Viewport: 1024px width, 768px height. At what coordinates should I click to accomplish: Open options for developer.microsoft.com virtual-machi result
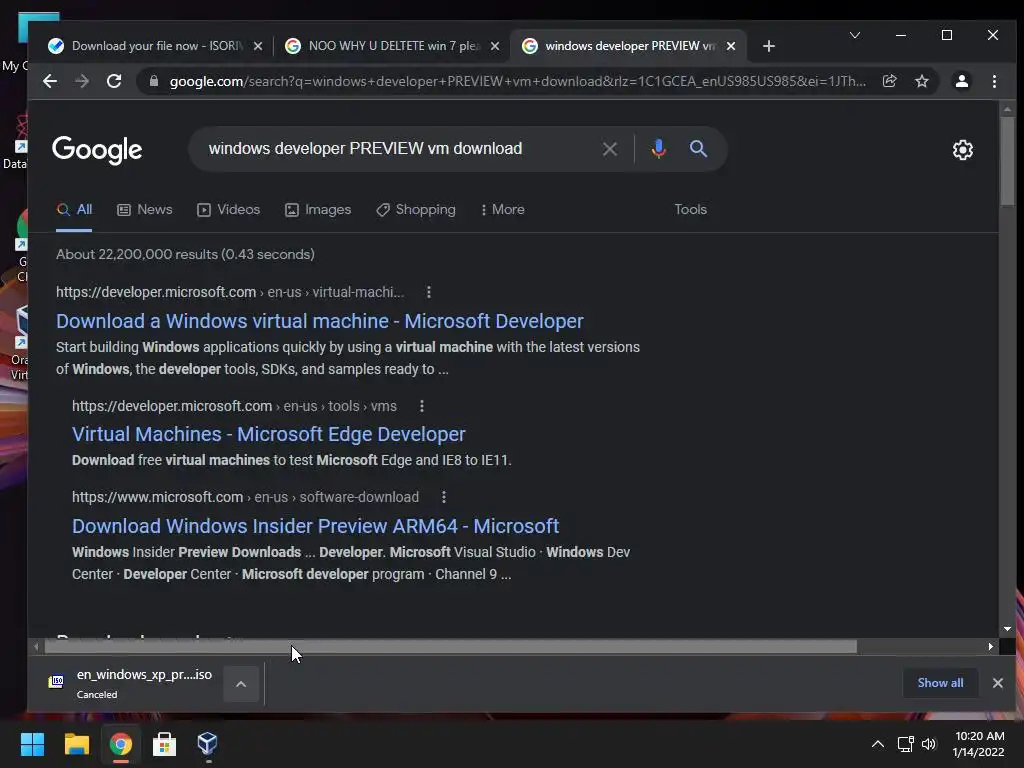click(428, 293)
